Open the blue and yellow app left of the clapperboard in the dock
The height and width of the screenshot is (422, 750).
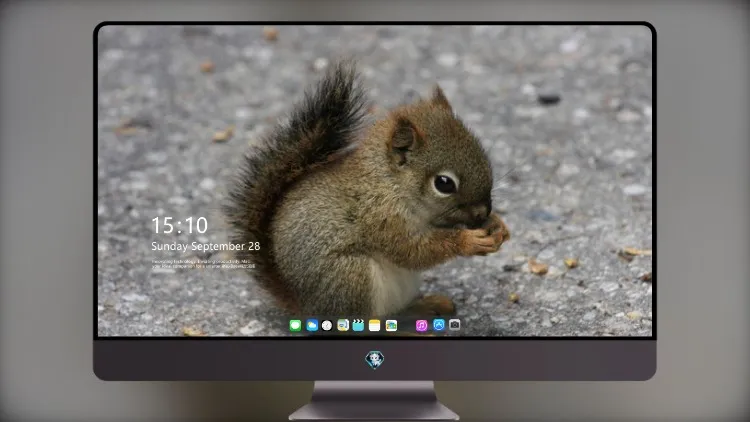click(343, 325)
